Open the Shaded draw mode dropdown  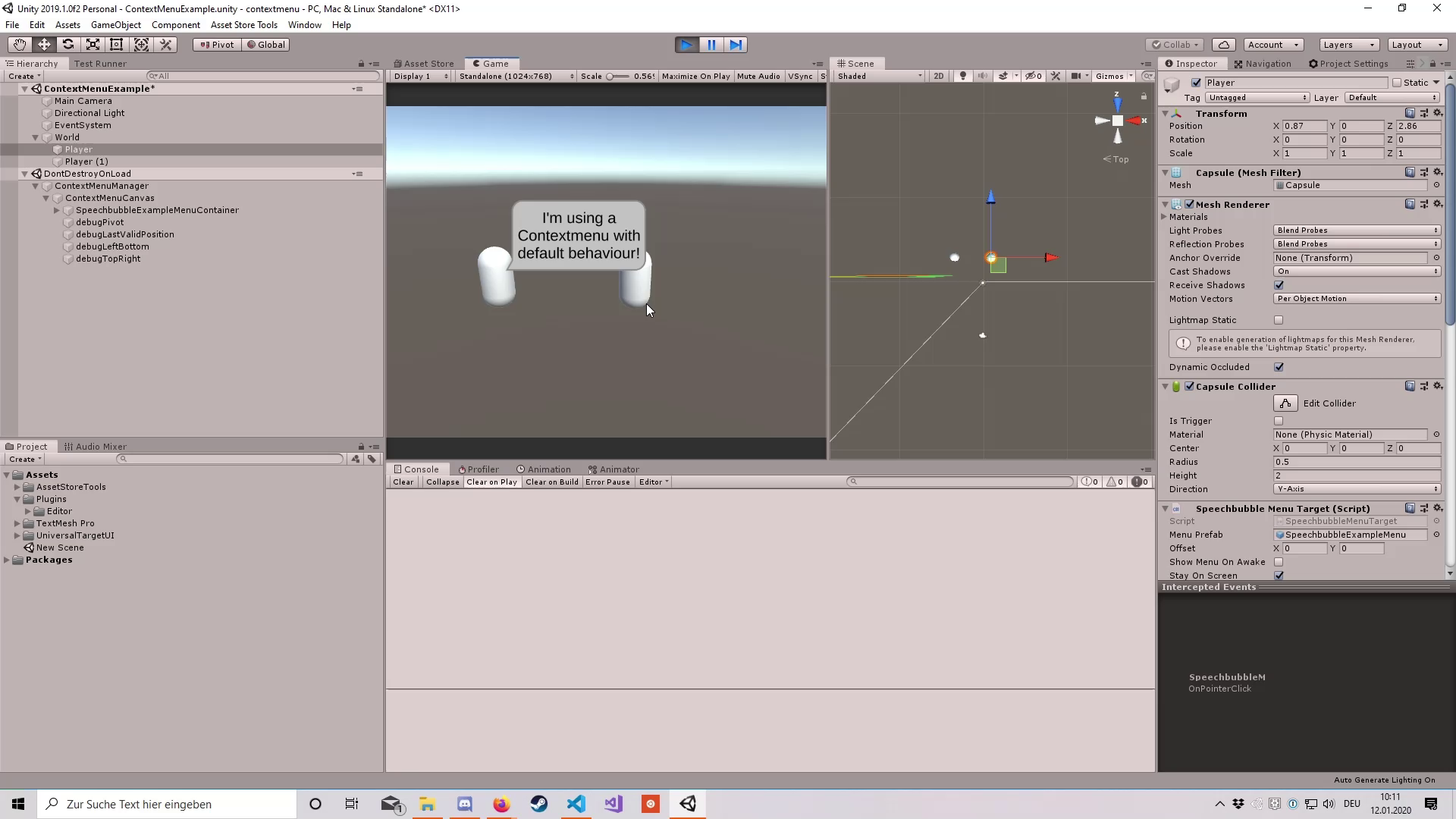coord(880,76)
